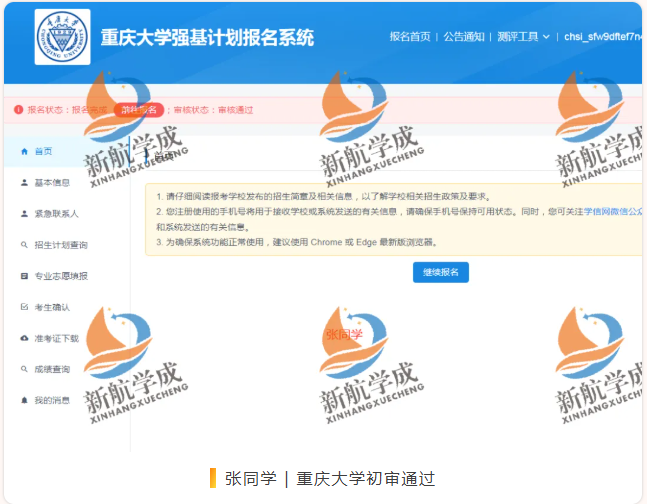Image resolution: width=647 pixels, height=504 pixels.
Task: Open 紧急联系人 in the sidebar
Action: 57,214
